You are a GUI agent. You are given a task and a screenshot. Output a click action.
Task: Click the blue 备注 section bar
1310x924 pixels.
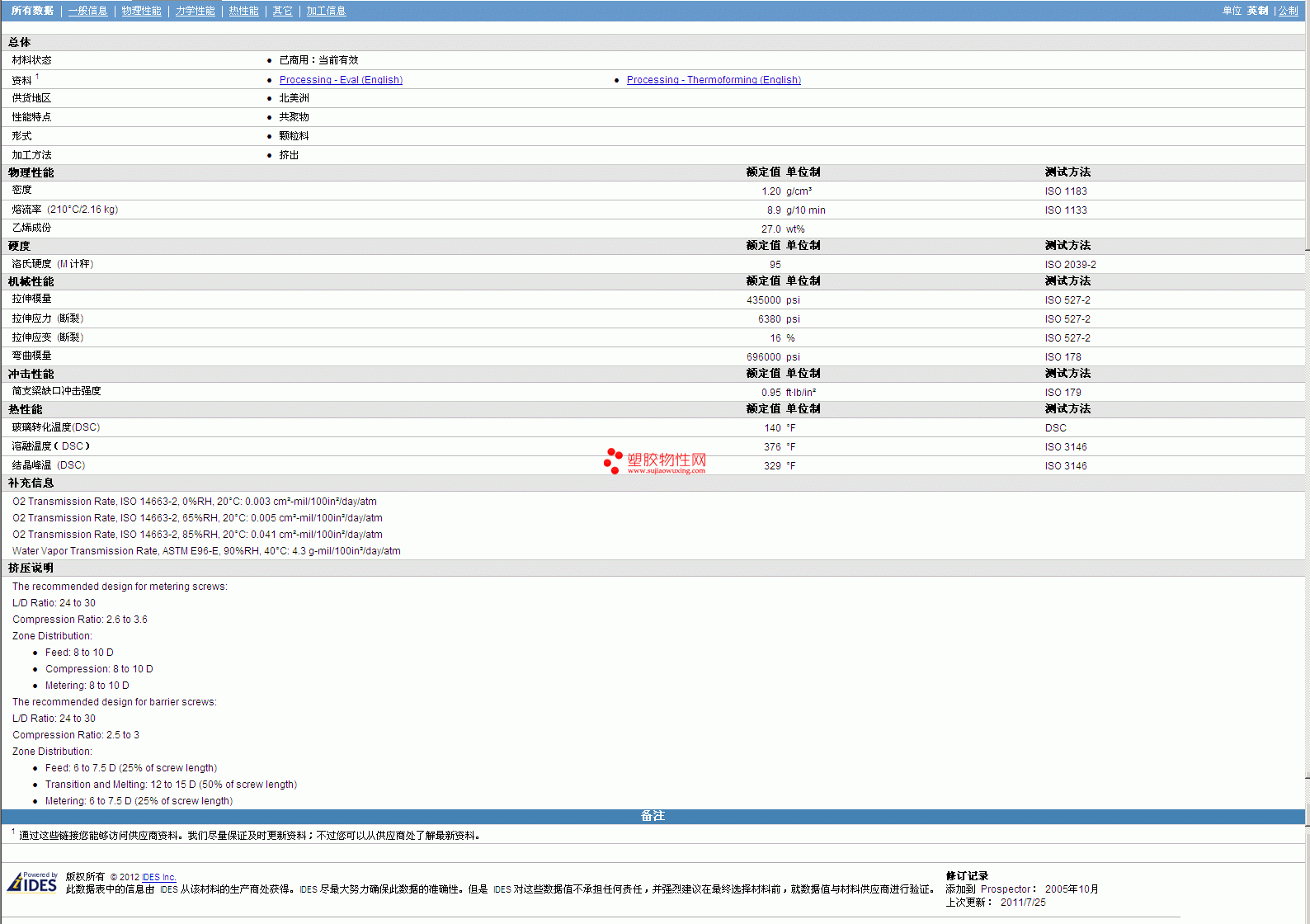pyautogui.click(x=653, y=816)
